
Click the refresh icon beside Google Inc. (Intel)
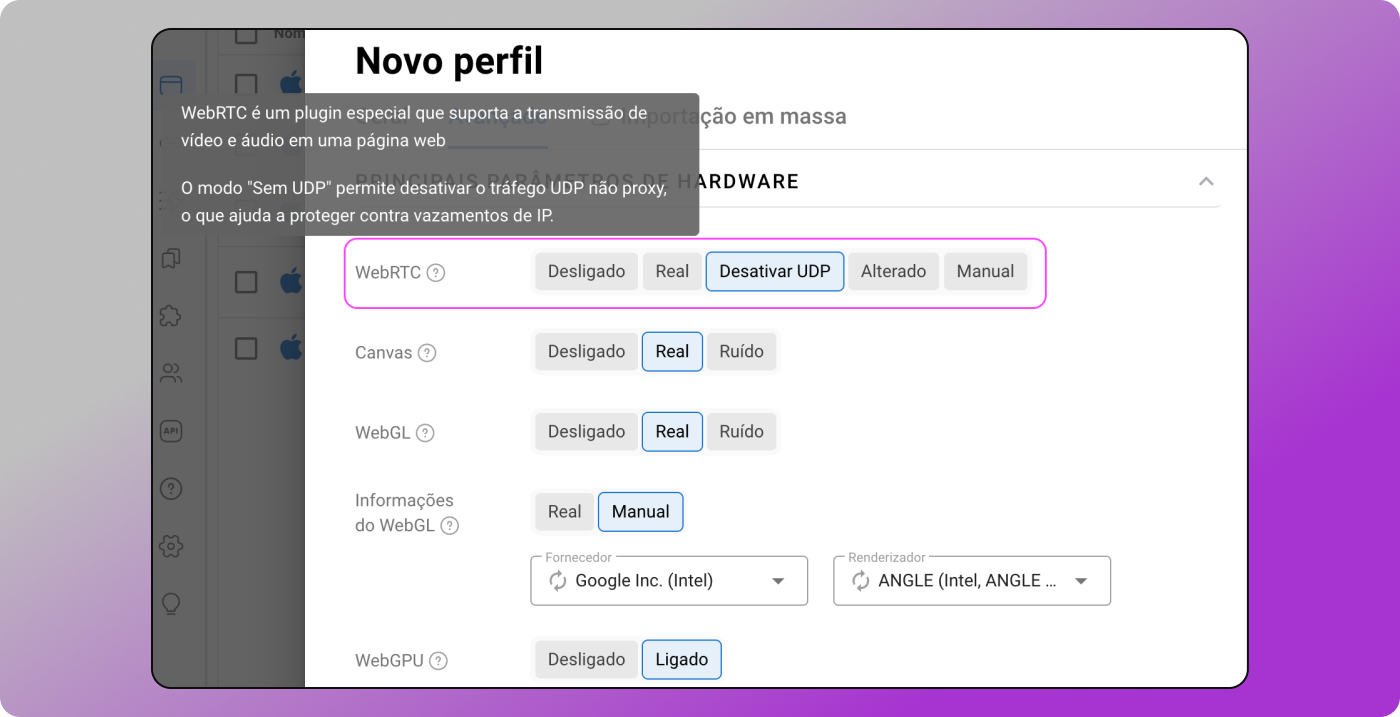559,580
